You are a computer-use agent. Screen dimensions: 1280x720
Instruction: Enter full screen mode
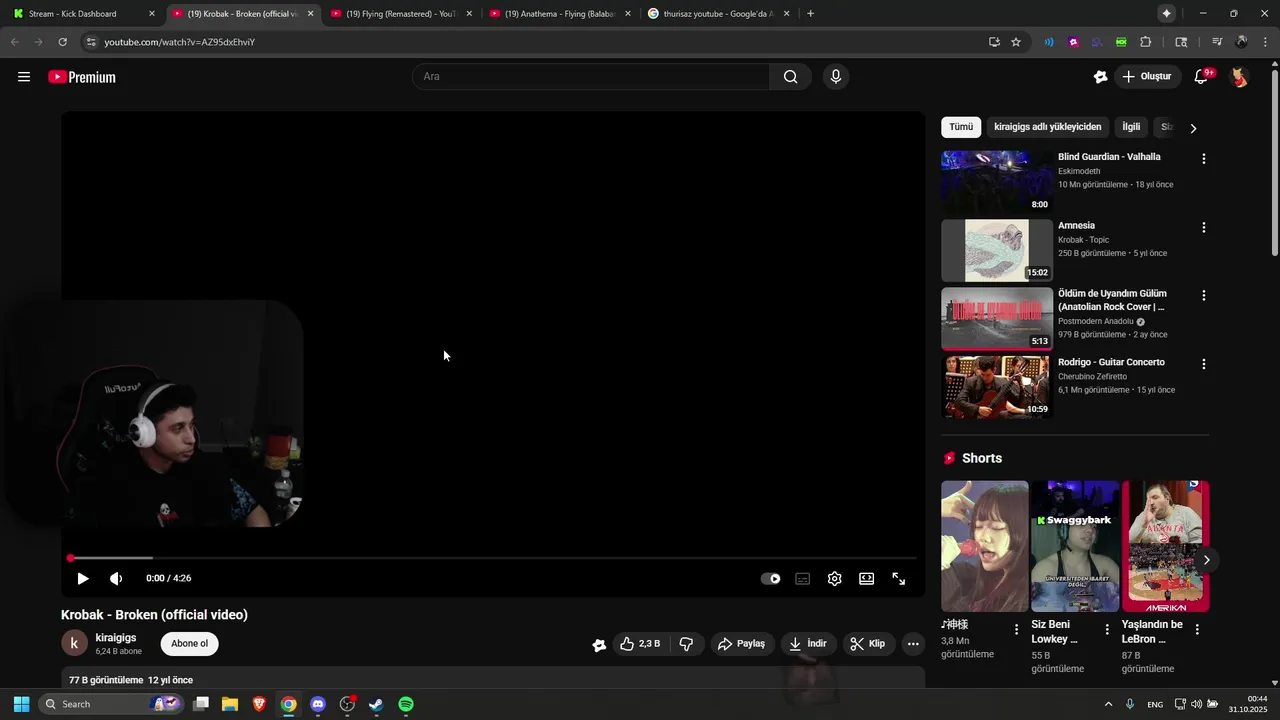[899, 578]
